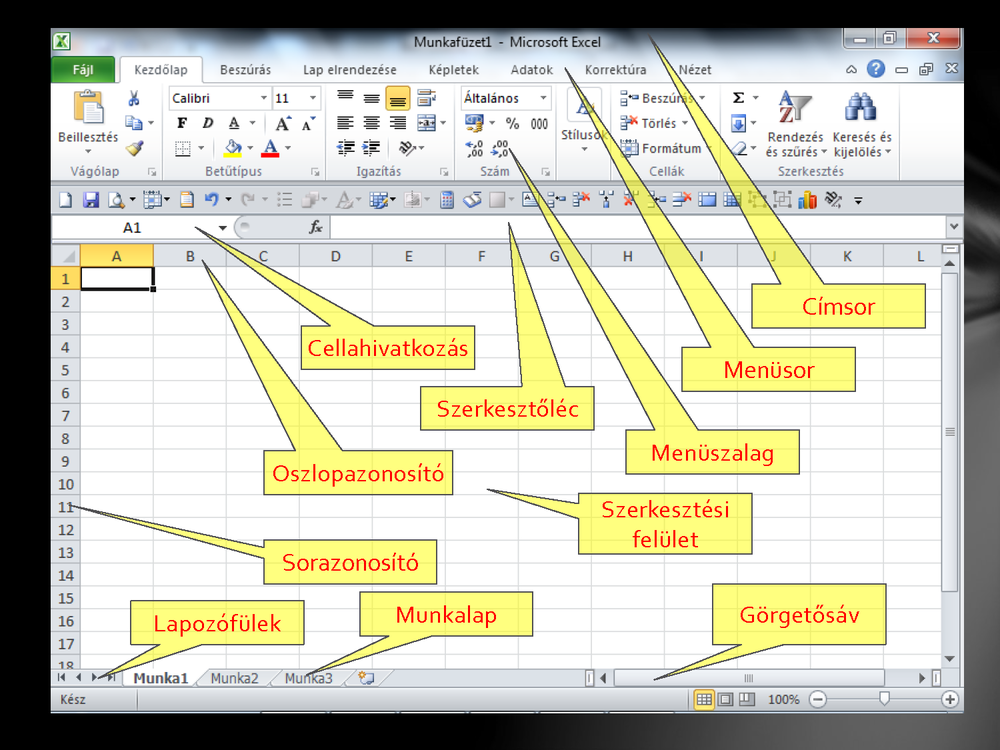Open the Képletek ribbon tab
The height and width of the screenshot is (750, 1000).
(x=453, y=70)
